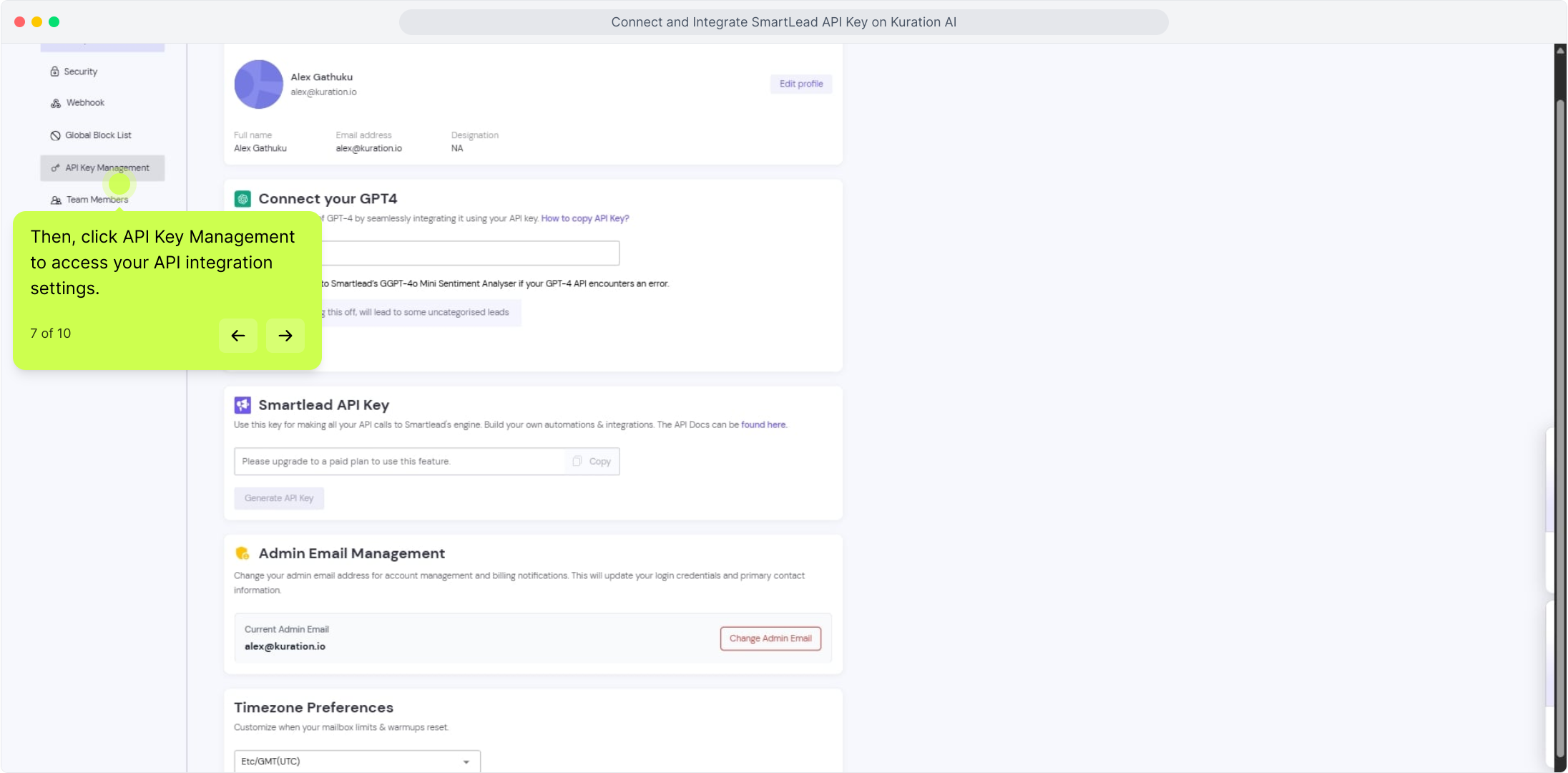Open Security settings in the sidebar
The image size is (1568, 773).
[74, 72]
